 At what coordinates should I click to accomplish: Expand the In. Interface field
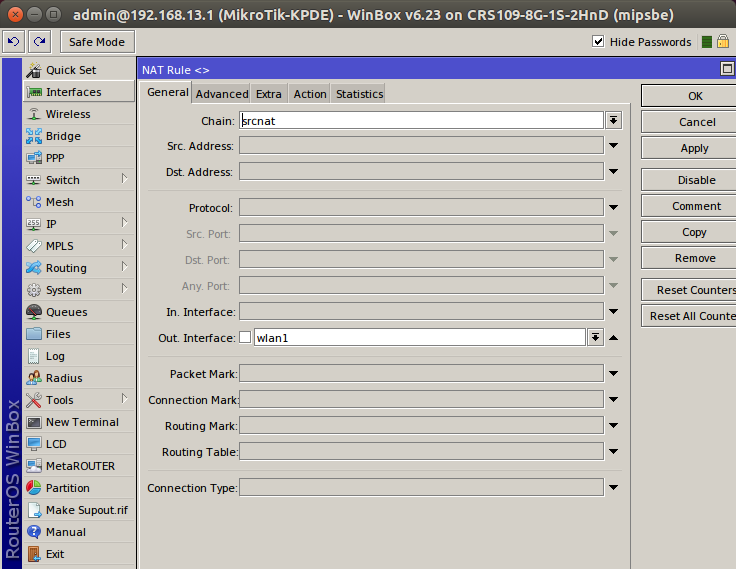[613, 311]
